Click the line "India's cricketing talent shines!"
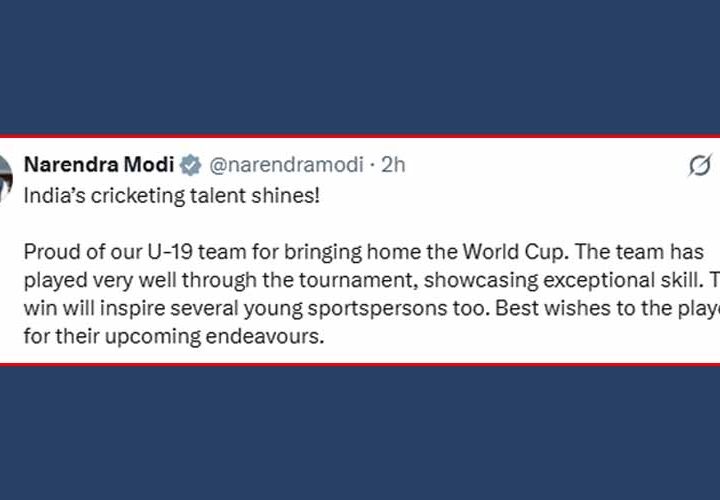The height and width of the screenshot is (500, 720). (x=171, y=195)
